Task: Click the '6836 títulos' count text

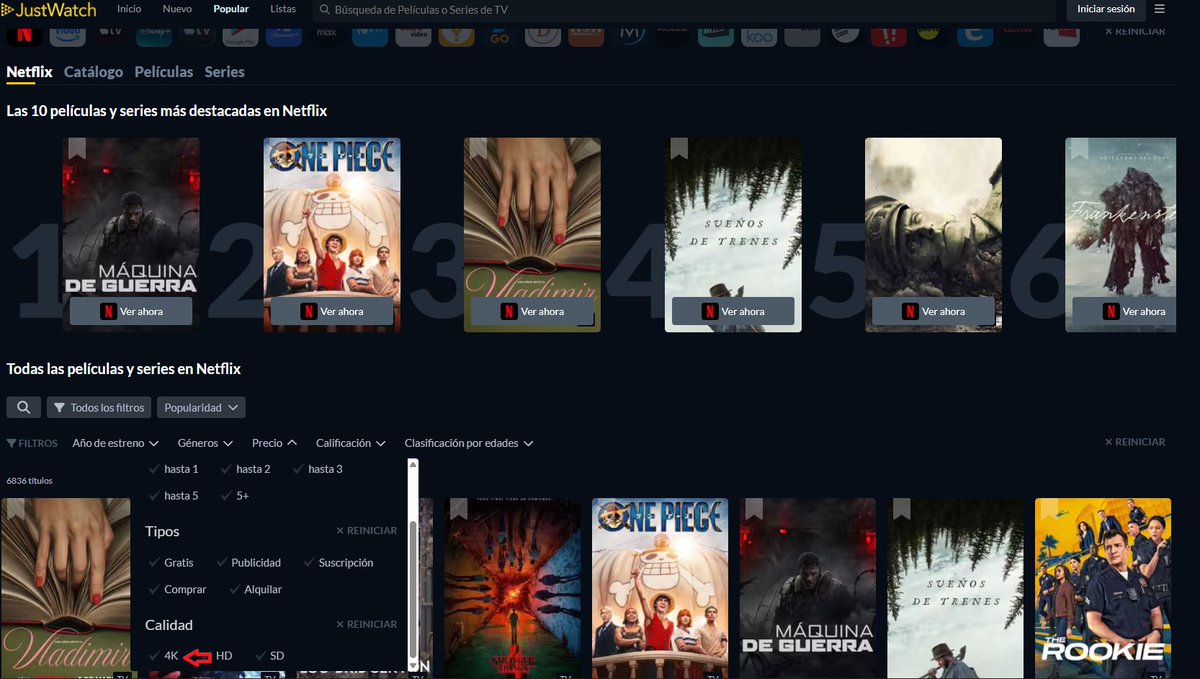Action: coord(29,481)
